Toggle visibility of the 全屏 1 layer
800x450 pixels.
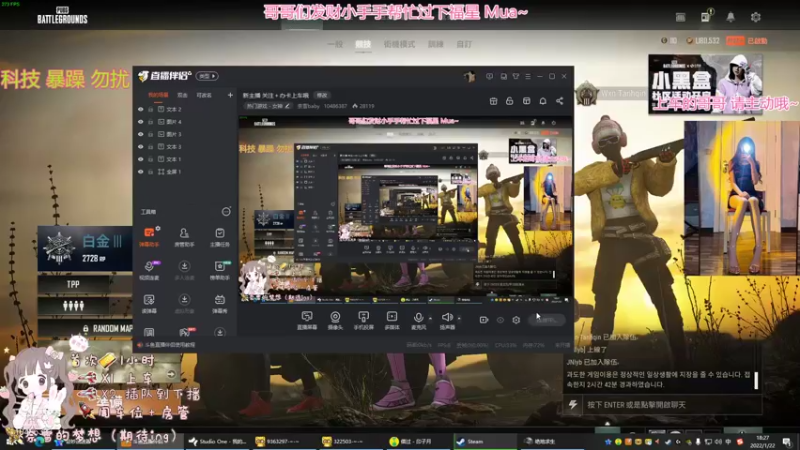141,172
